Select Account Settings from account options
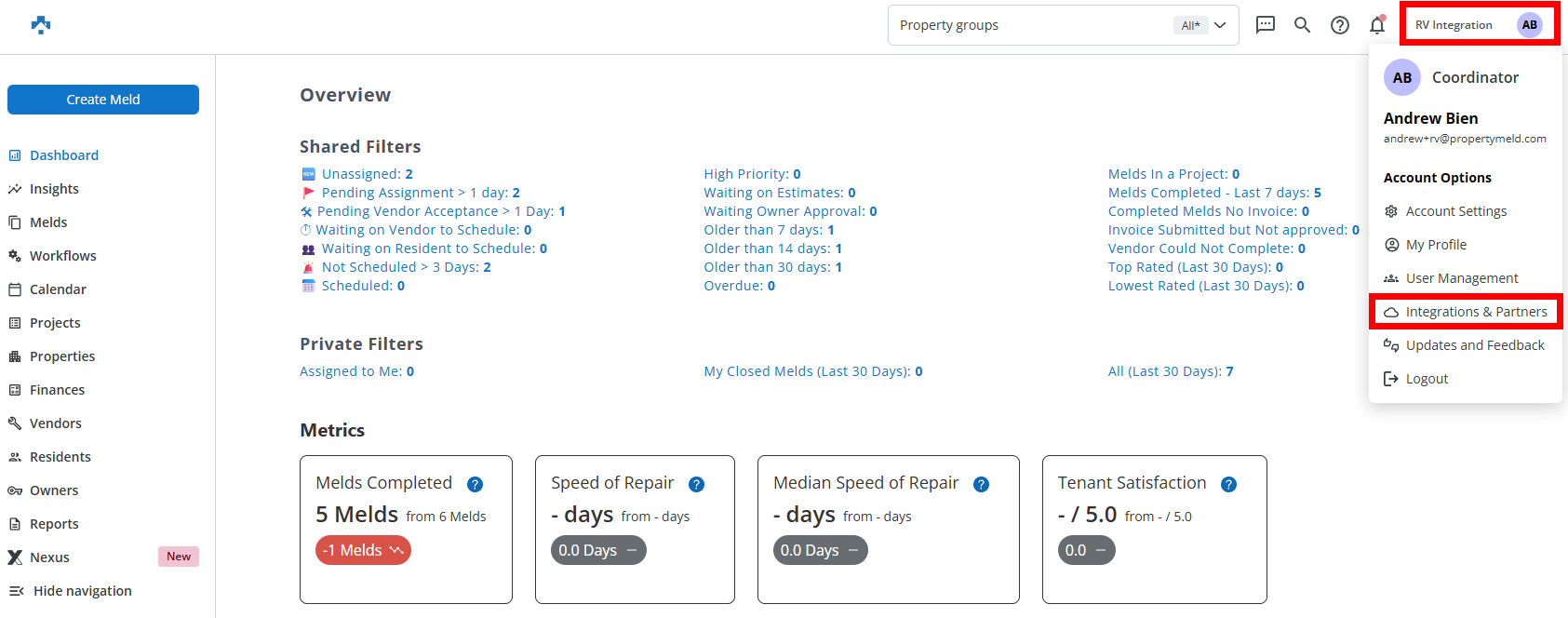This screenshot has width=1568, height=618. 1455,211
